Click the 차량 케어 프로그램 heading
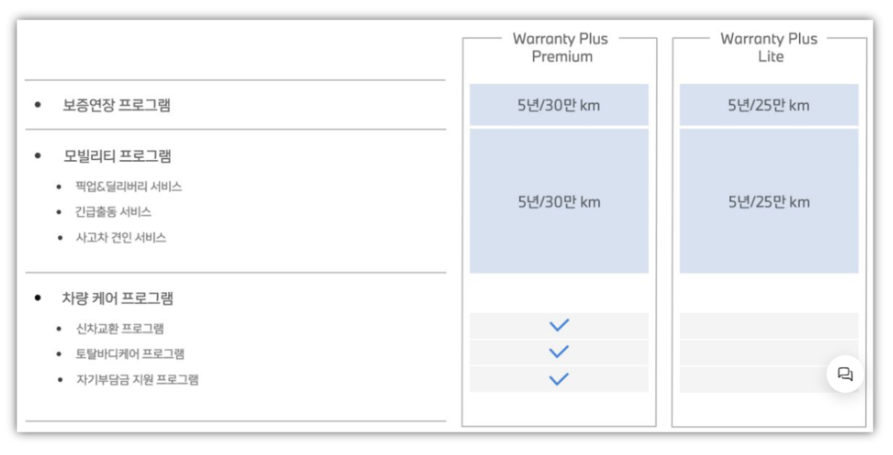Viewport: 893px width, 455px height. [x=118, y=298]
